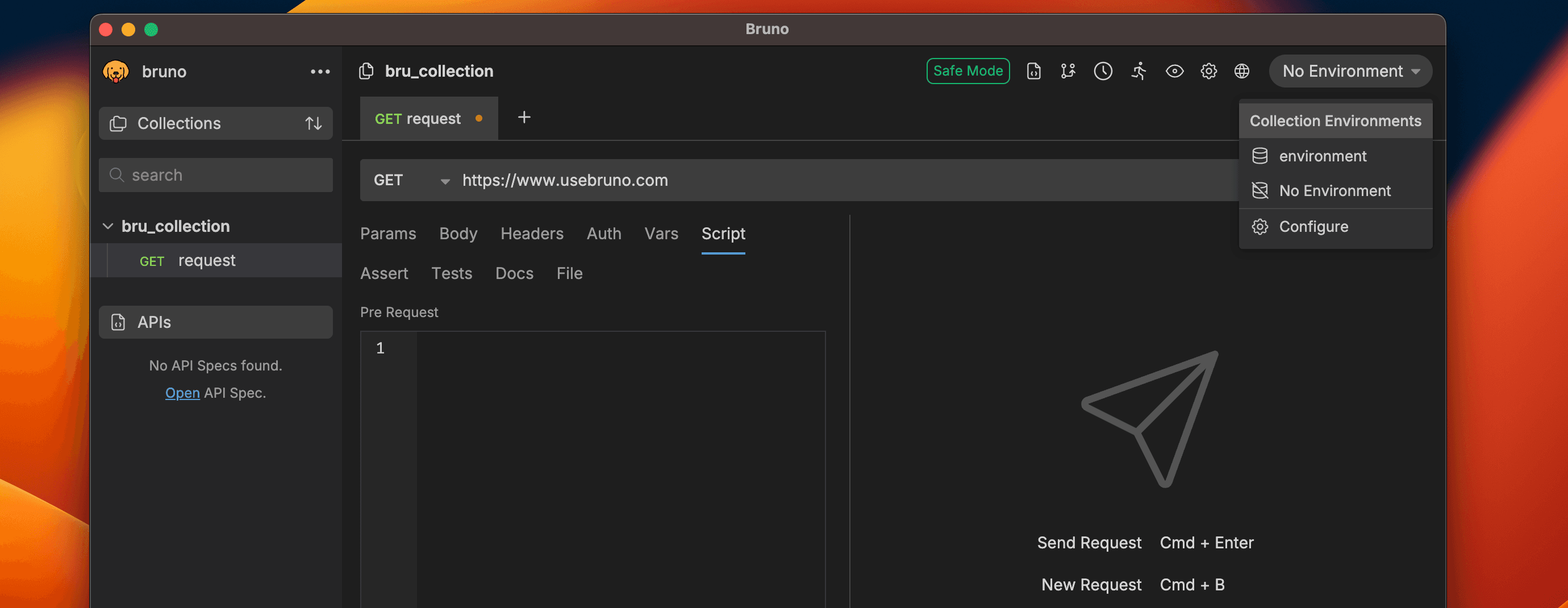Click the globe global environments icon
The image size is (1568, 608).
(1242, 71)
